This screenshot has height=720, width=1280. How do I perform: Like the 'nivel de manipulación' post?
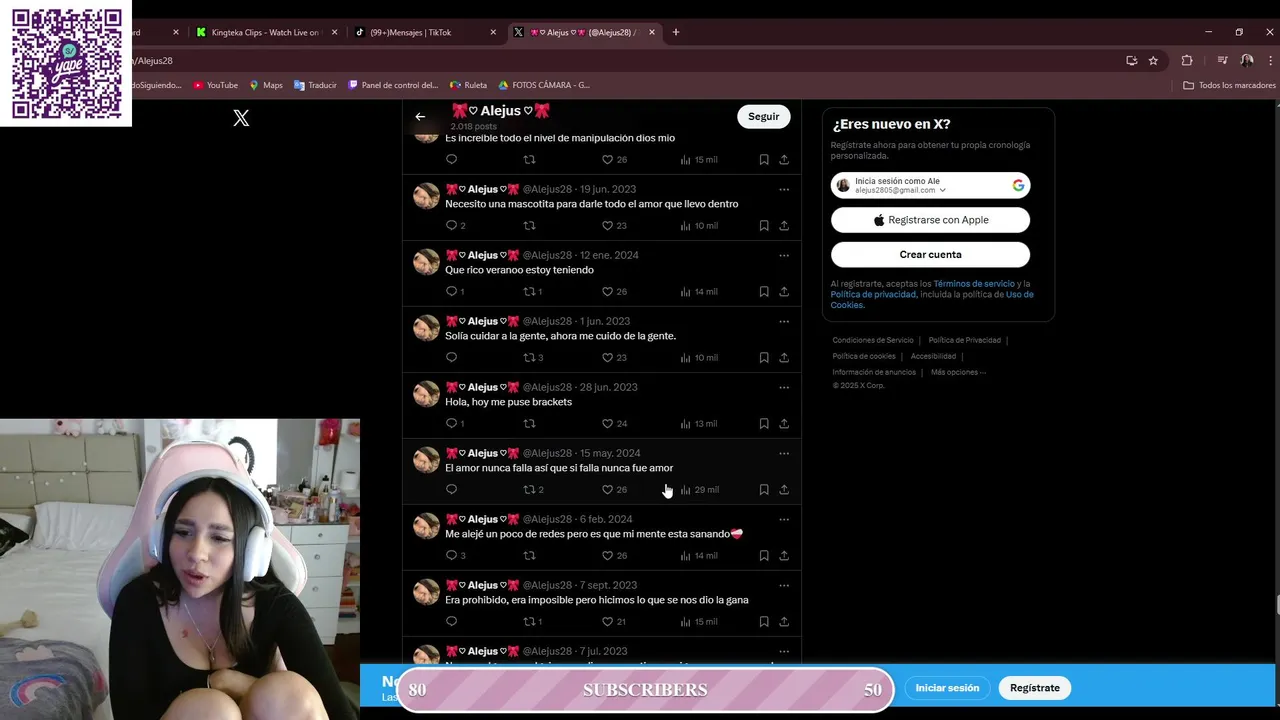(607, 160)
